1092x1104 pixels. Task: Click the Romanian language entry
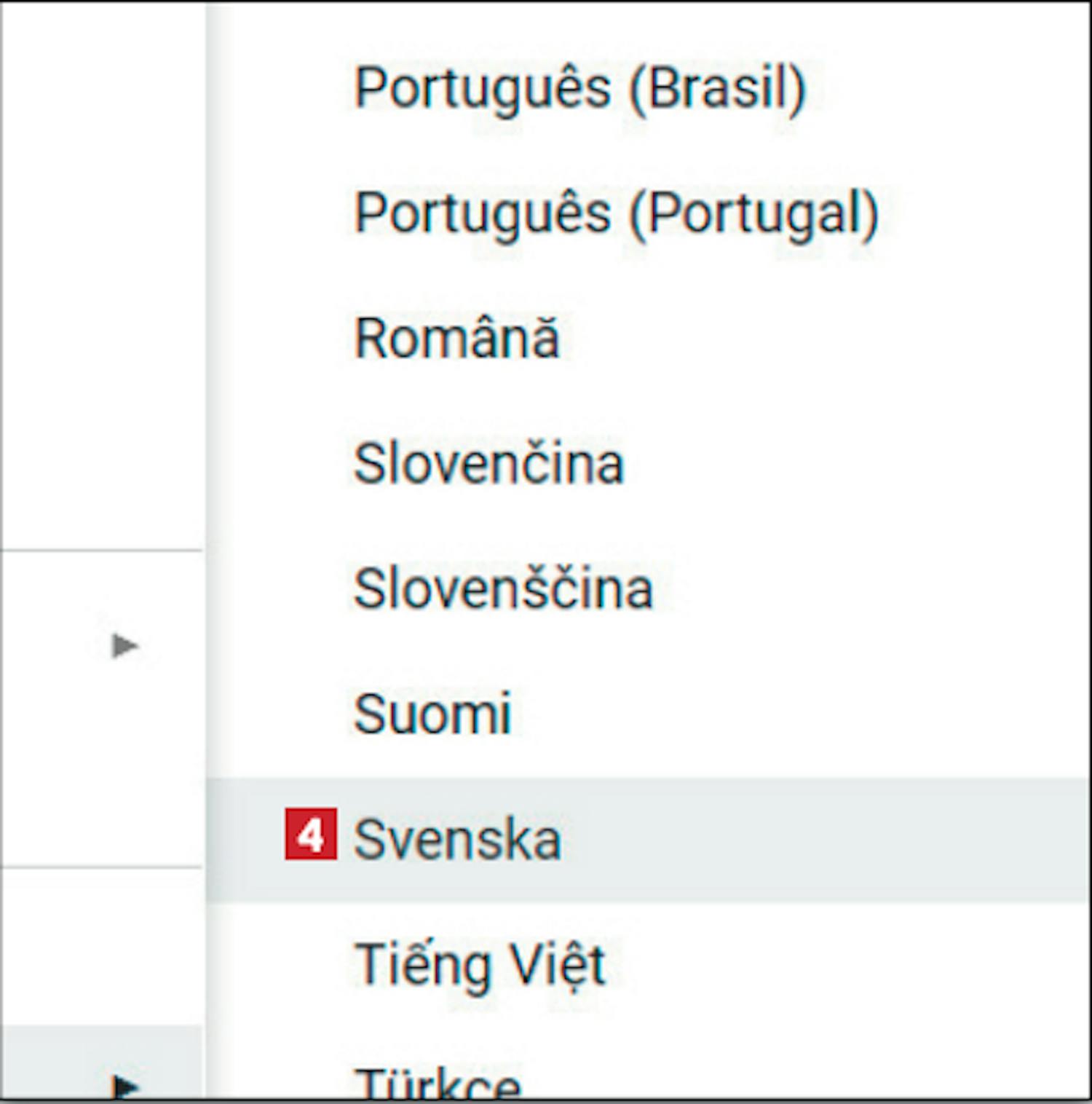[456, 339]
